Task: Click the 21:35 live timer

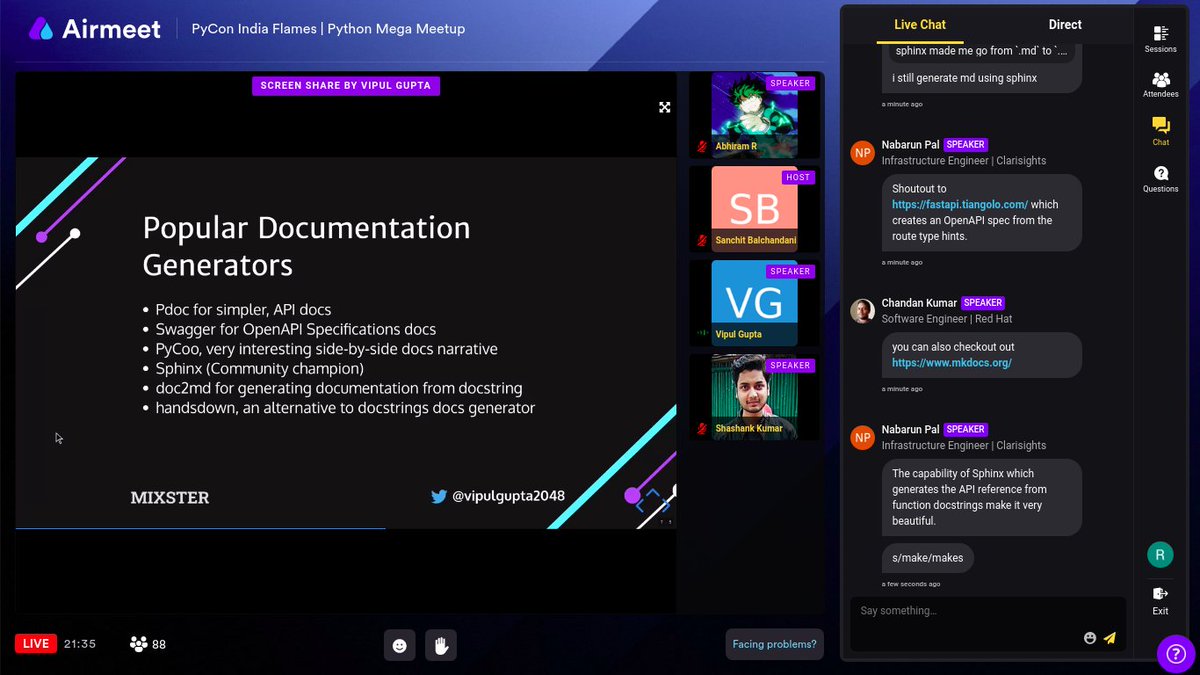Action: click(x=79, y=644)
